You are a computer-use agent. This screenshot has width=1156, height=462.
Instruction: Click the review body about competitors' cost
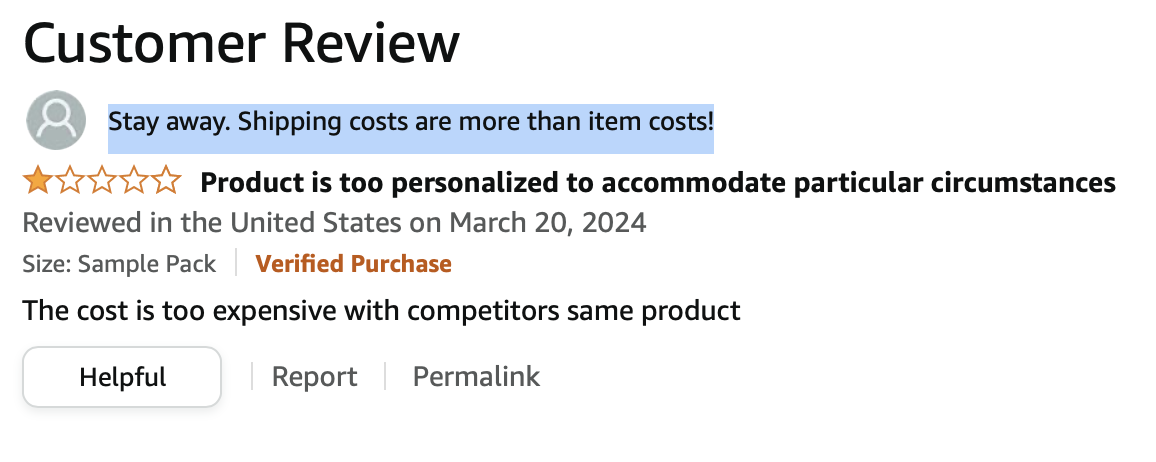pos(381,311)
